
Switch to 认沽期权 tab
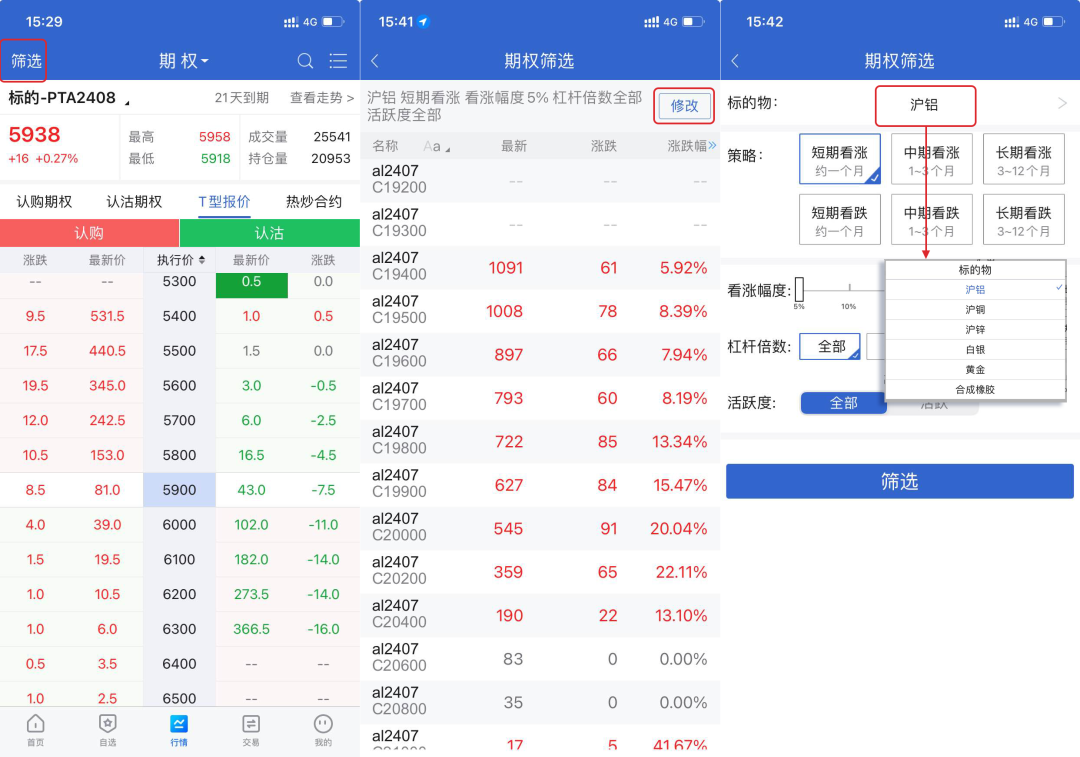tap(134, 202)
